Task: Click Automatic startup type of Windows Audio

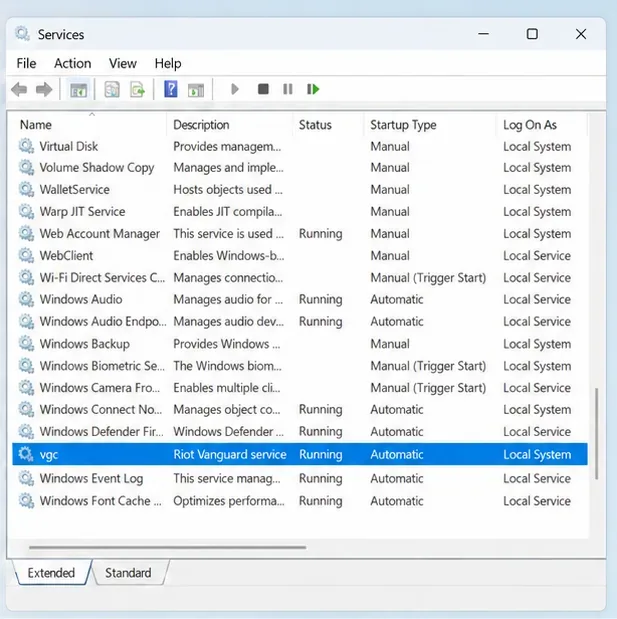Action: (397, 300)
